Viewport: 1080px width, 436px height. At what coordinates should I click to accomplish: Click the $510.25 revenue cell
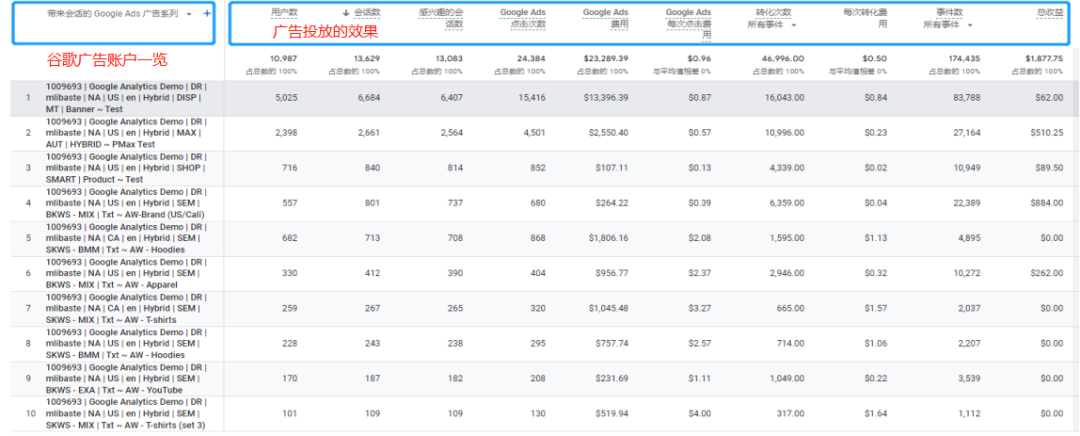[1047, 133]
